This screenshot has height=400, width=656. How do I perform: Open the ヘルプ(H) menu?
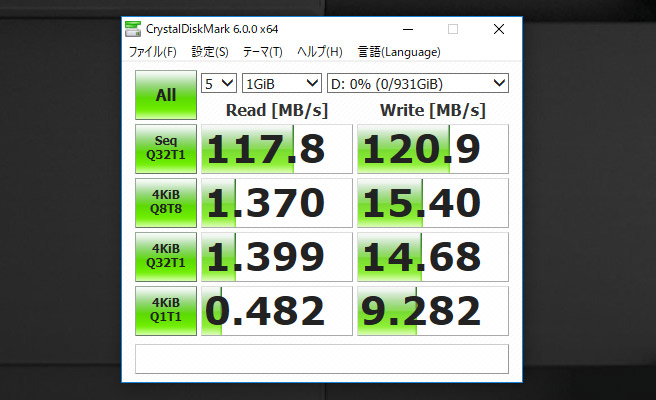tap(319, 52)
